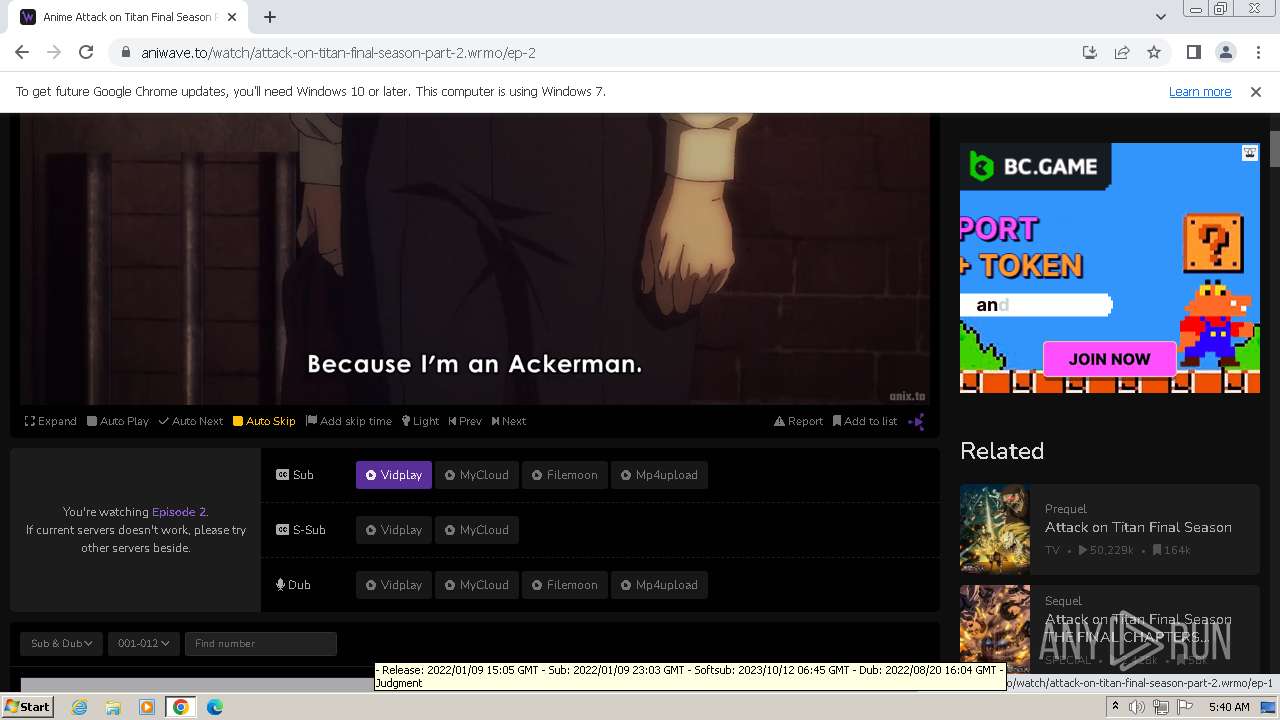
Task: Toggle the Auto Next option
Action: click(190, 421)
